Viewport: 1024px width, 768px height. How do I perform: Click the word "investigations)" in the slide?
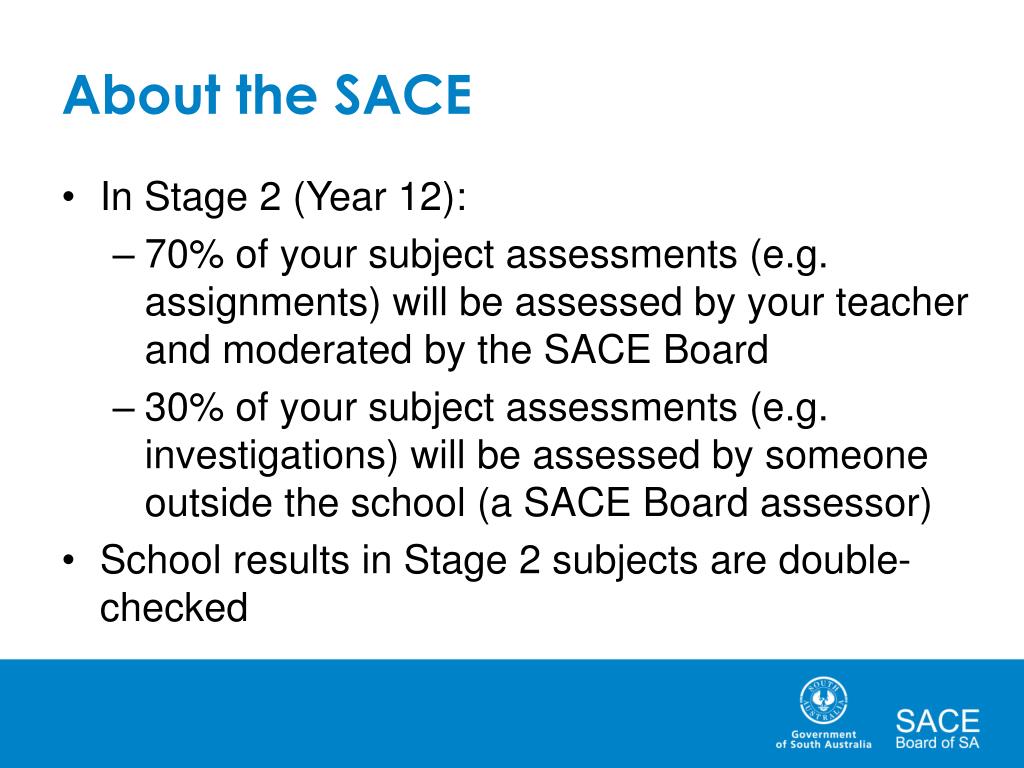click(x=271, y=456)
